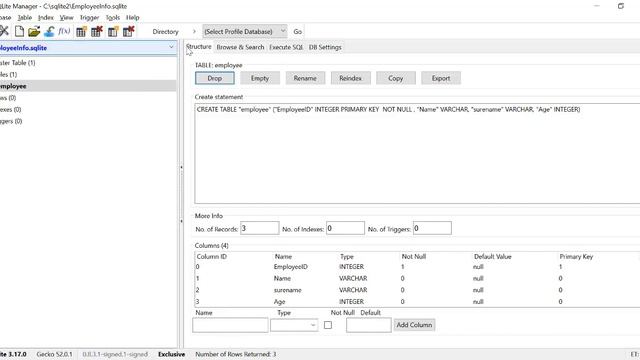Click the Reindex button

[x=351, y=78]
